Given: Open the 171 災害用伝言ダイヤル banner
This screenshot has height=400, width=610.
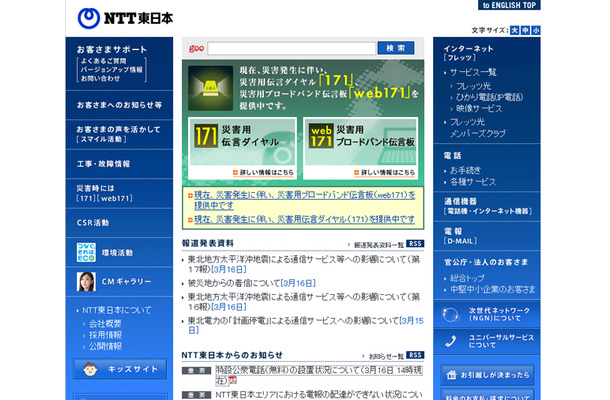Looking at the screenshot, I should (x=242, y=148).
